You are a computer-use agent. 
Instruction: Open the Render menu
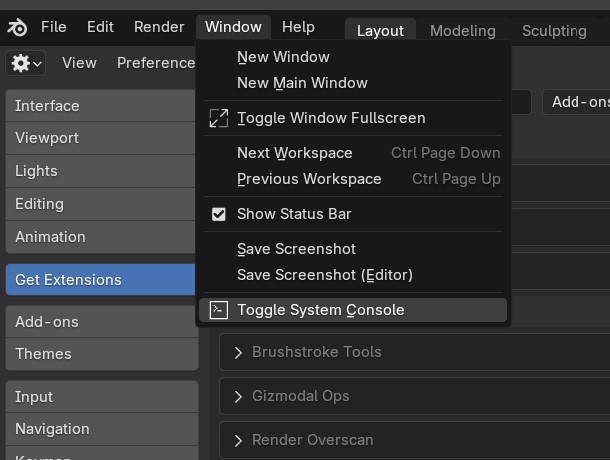click(159, 27)
